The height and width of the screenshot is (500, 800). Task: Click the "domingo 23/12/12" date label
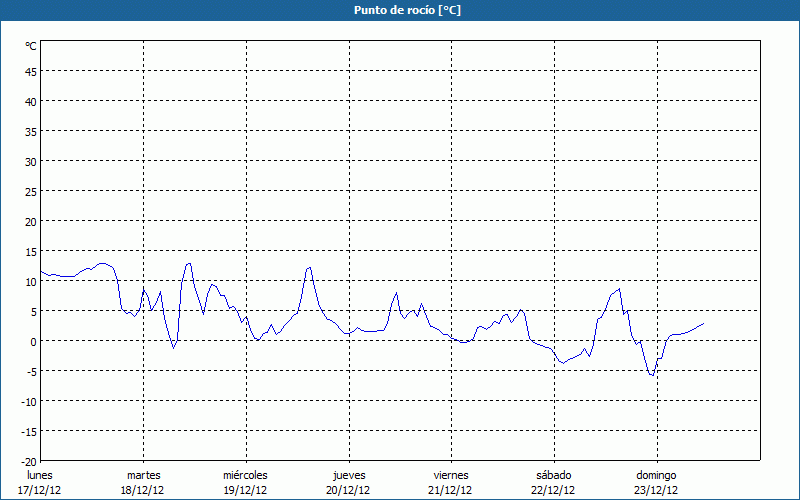tap(656, 482)
